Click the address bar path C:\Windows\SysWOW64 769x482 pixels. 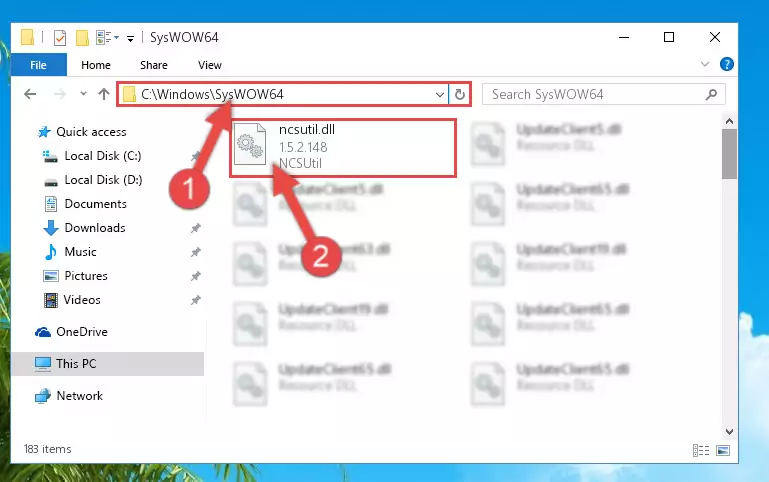tap(212, 94)
